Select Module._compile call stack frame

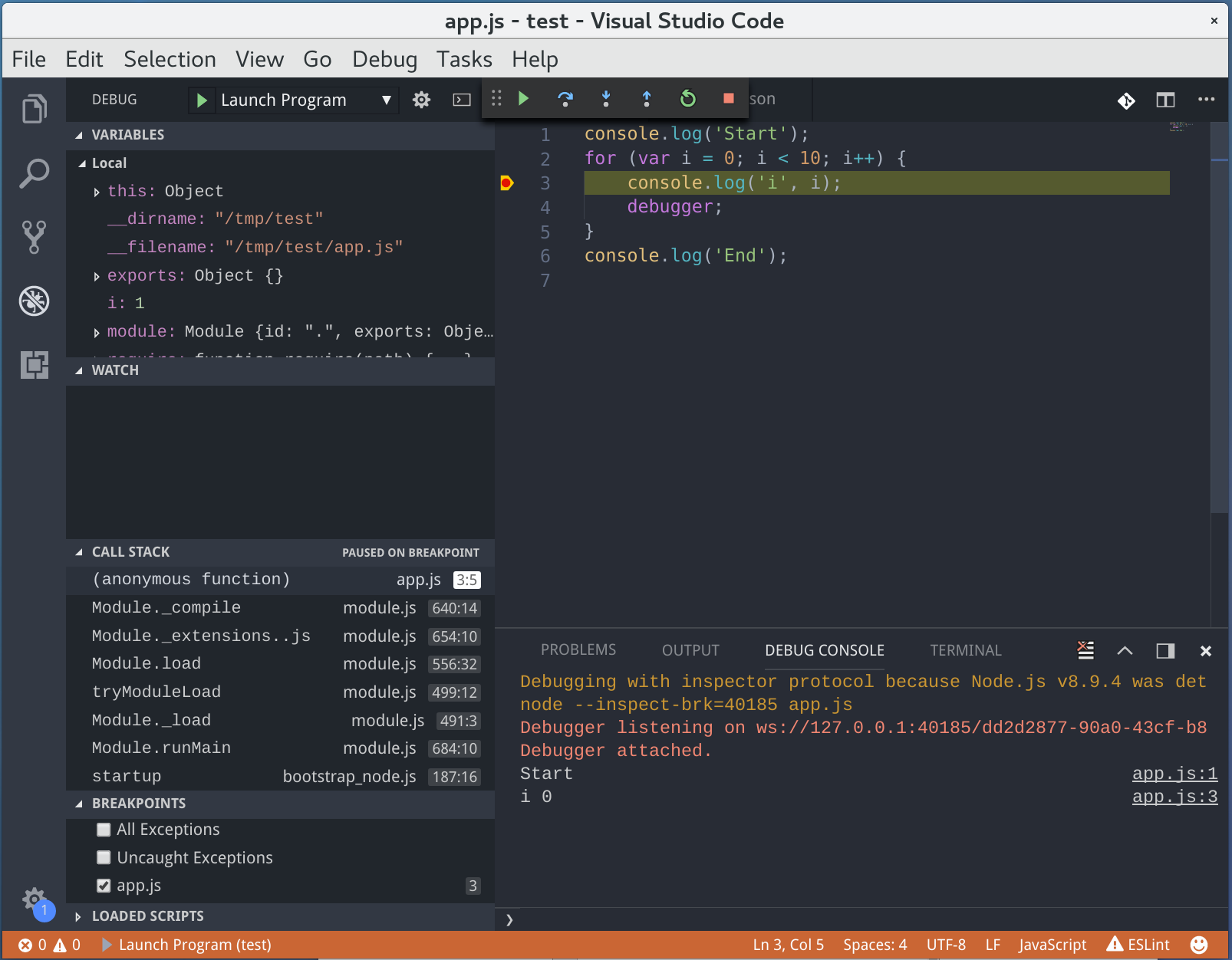pos(280,608)
